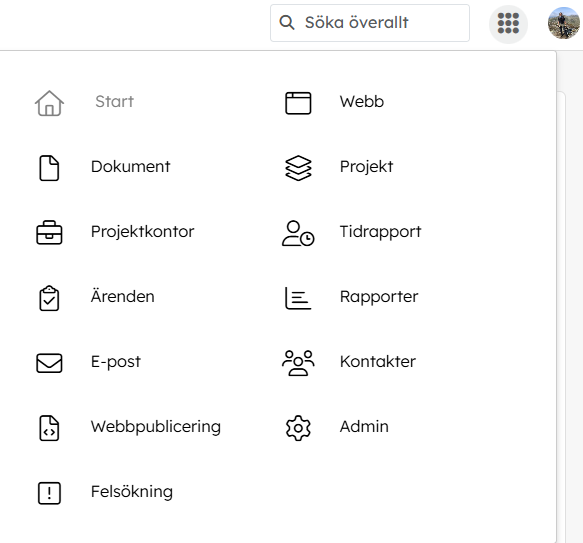Open the apps grid launcher icon
The height and width of the screenshot is (543, 583).
tap(508, 23)
